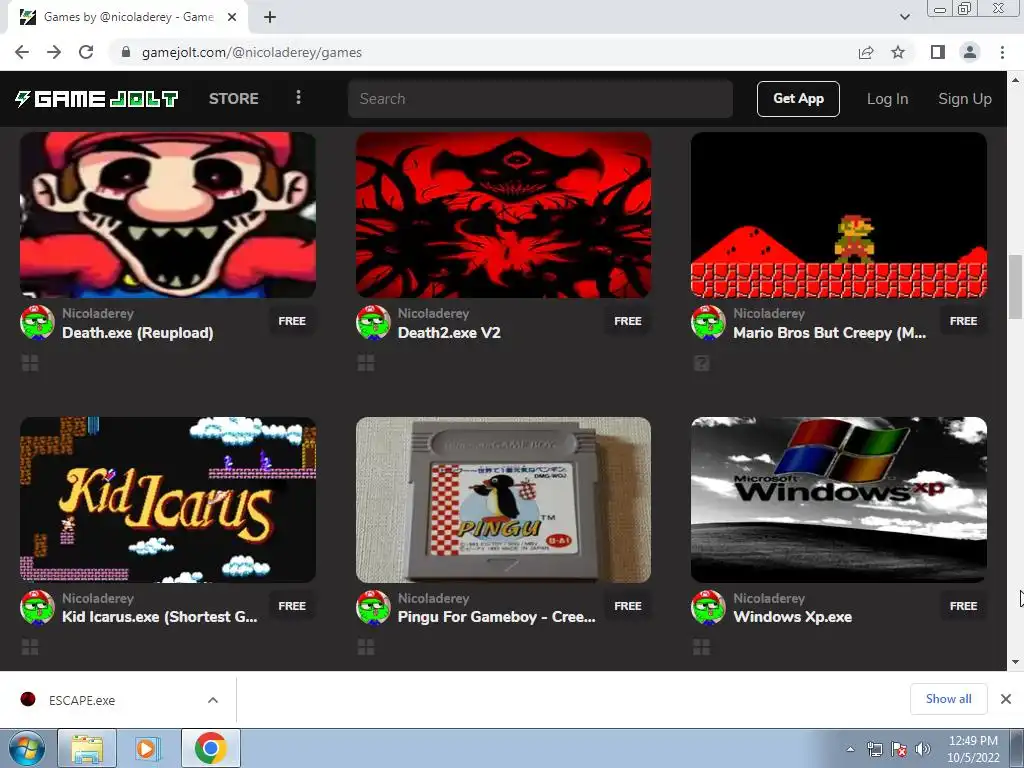Open the three-dot menu beside STORE
This screenshot has height=768, width=1024.
(x=298, y=98)
